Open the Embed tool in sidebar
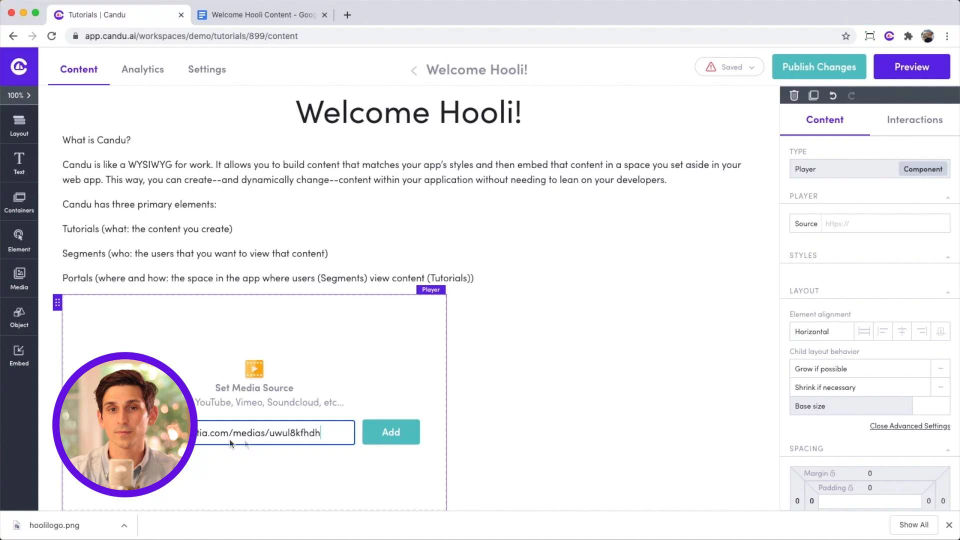The height and width of the screenshot is (540, 960). 19,355
